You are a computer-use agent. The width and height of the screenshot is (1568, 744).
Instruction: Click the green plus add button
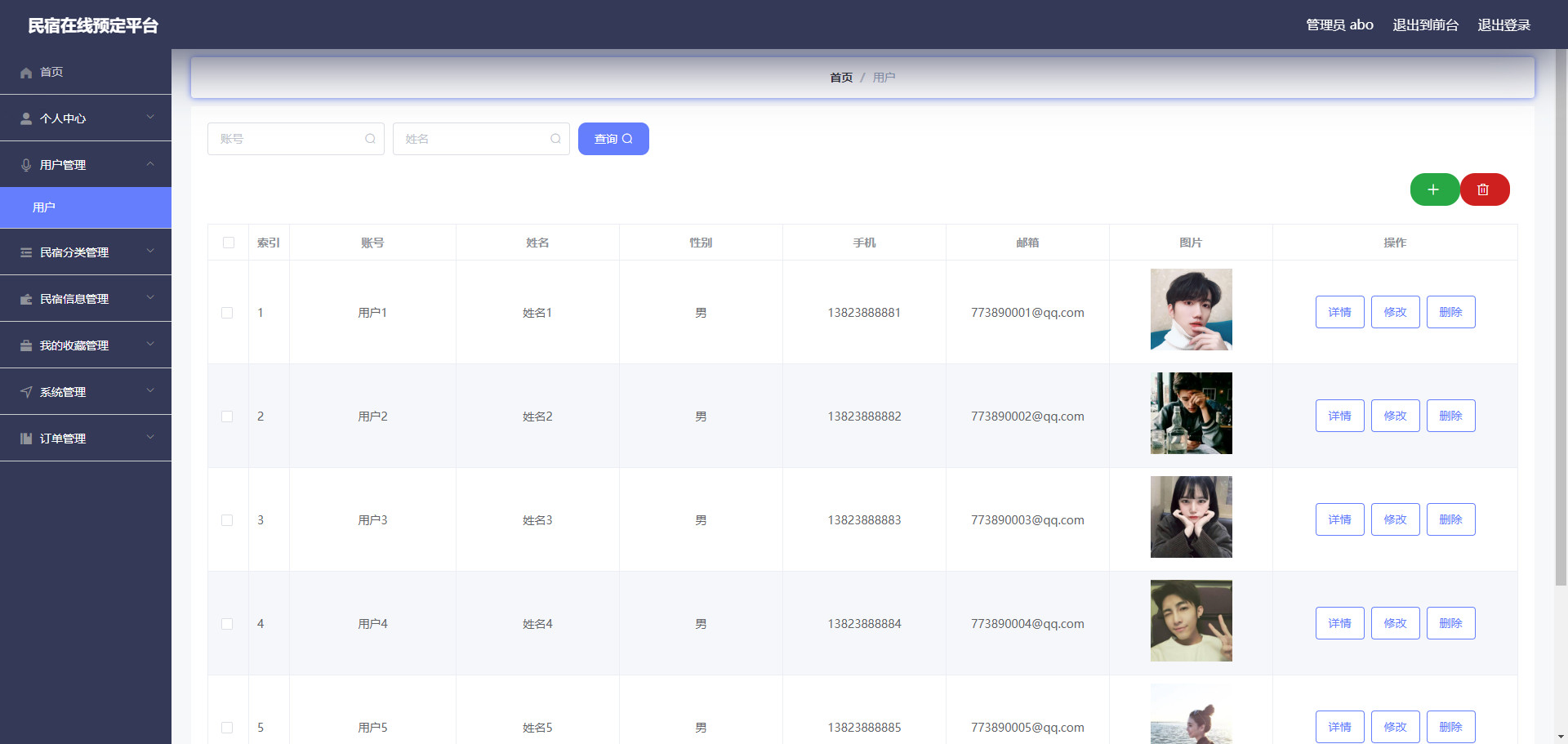pos(1434,189)
